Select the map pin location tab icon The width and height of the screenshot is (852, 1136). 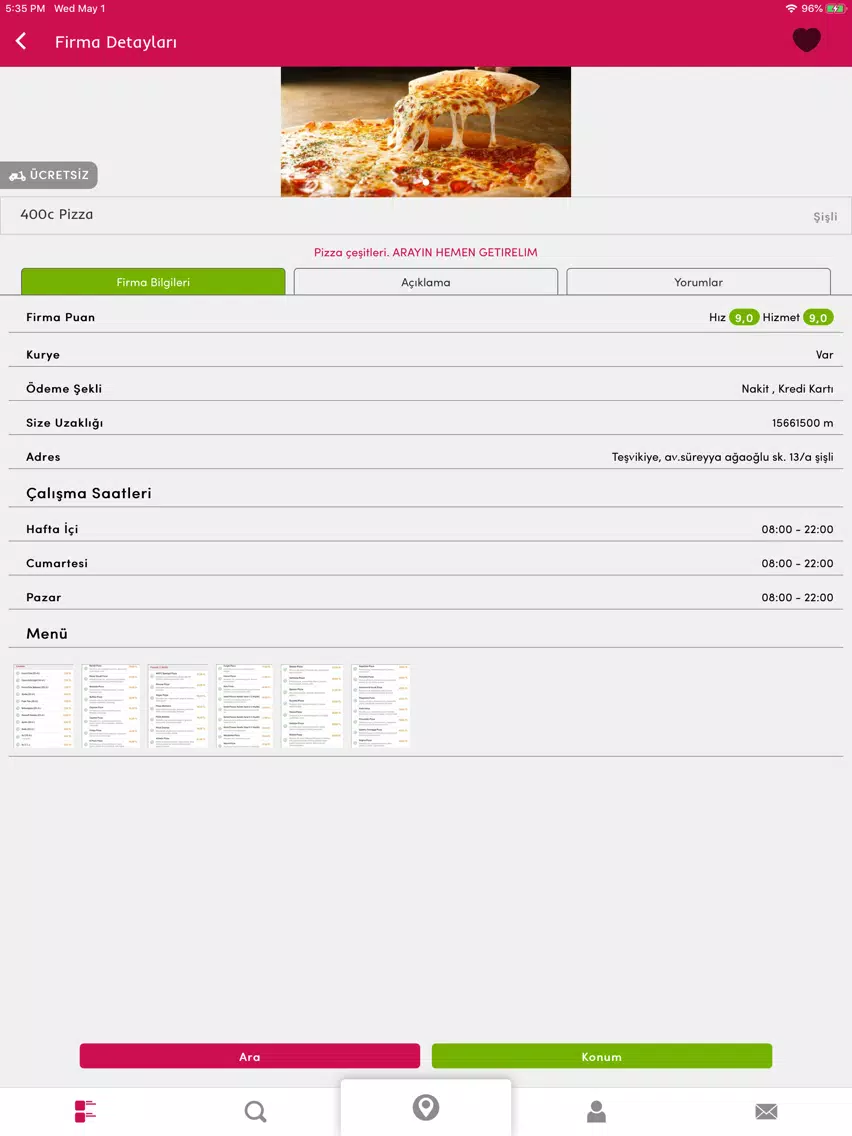click(426, 1107)
